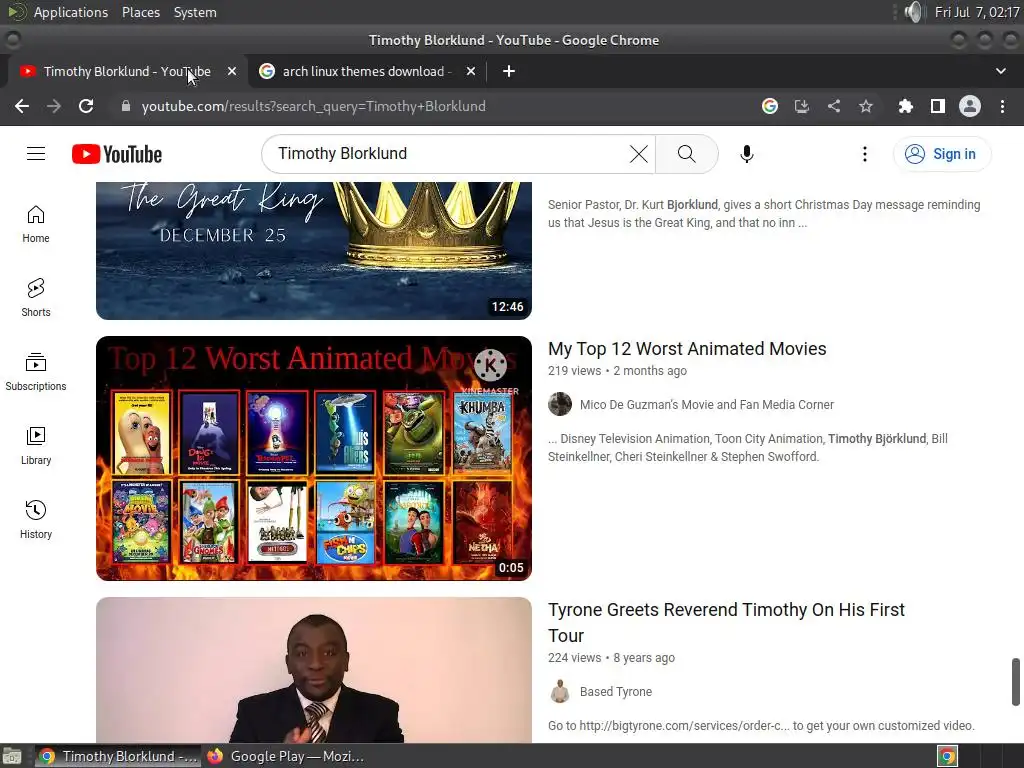This screenshot has height=768, width=1024.
Task: Click '224 views • 8 years ago' text
Action: pyautogui.click(x=611, y=658)
